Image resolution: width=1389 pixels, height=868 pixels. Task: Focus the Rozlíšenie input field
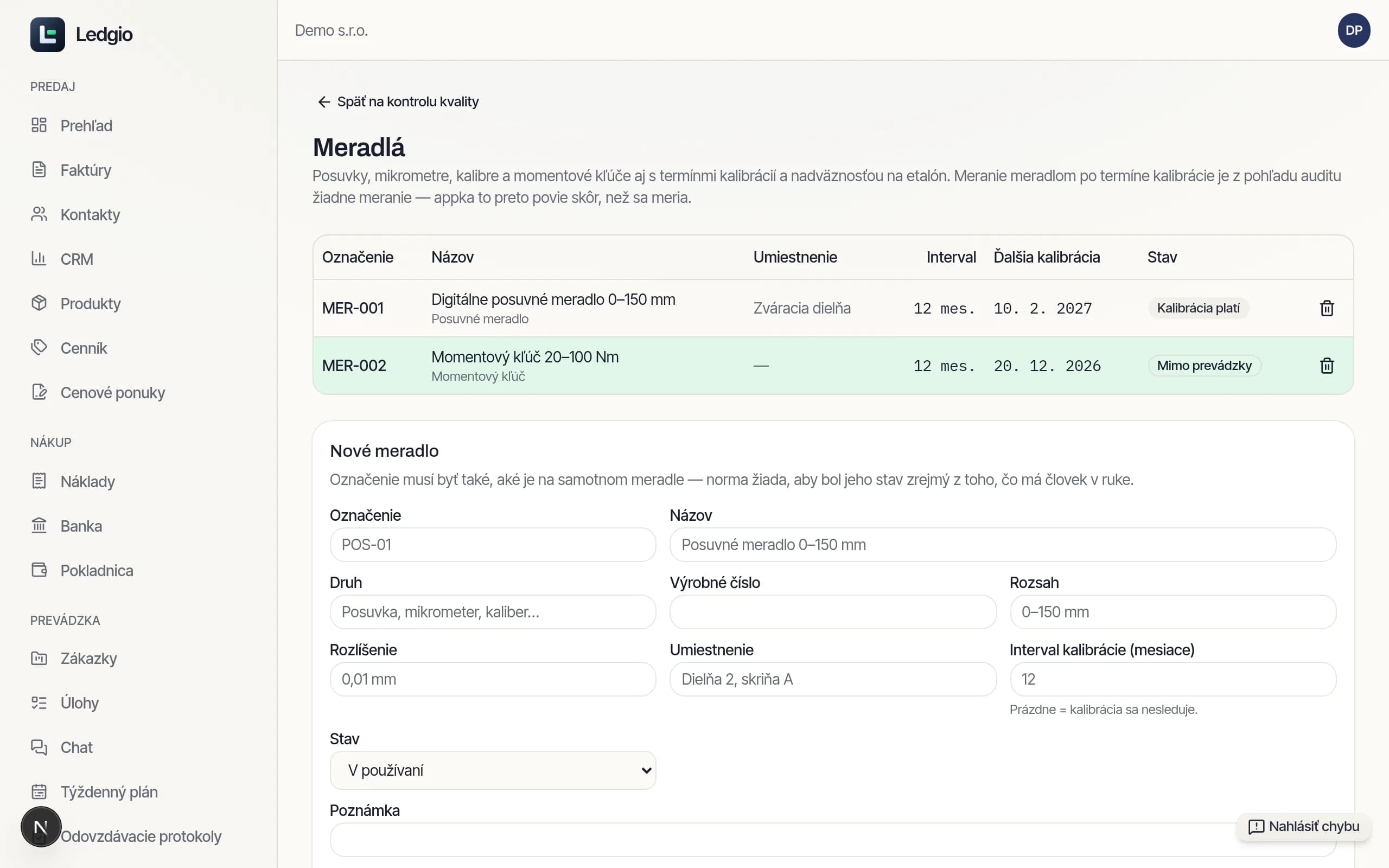(493, 679)
